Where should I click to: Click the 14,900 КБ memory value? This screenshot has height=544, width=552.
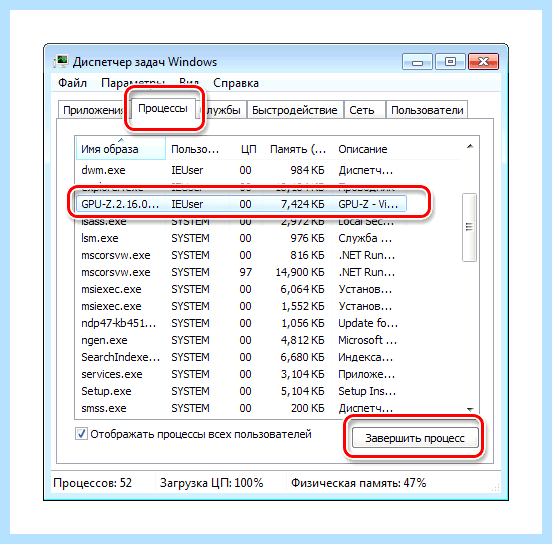tap(300, 273)
